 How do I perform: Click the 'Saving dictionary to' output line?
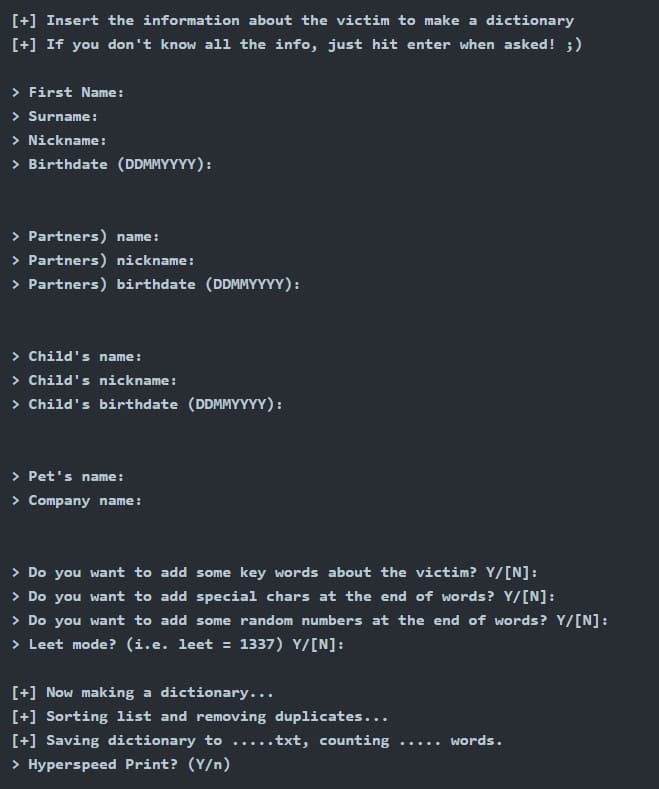pyautogui.click(x=257, y=740)
